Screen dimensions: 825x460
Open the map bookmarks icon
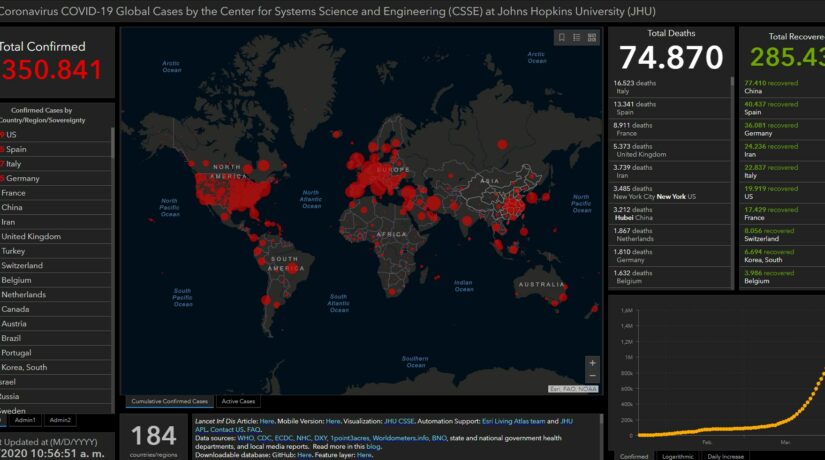click(x=562, y=37)
